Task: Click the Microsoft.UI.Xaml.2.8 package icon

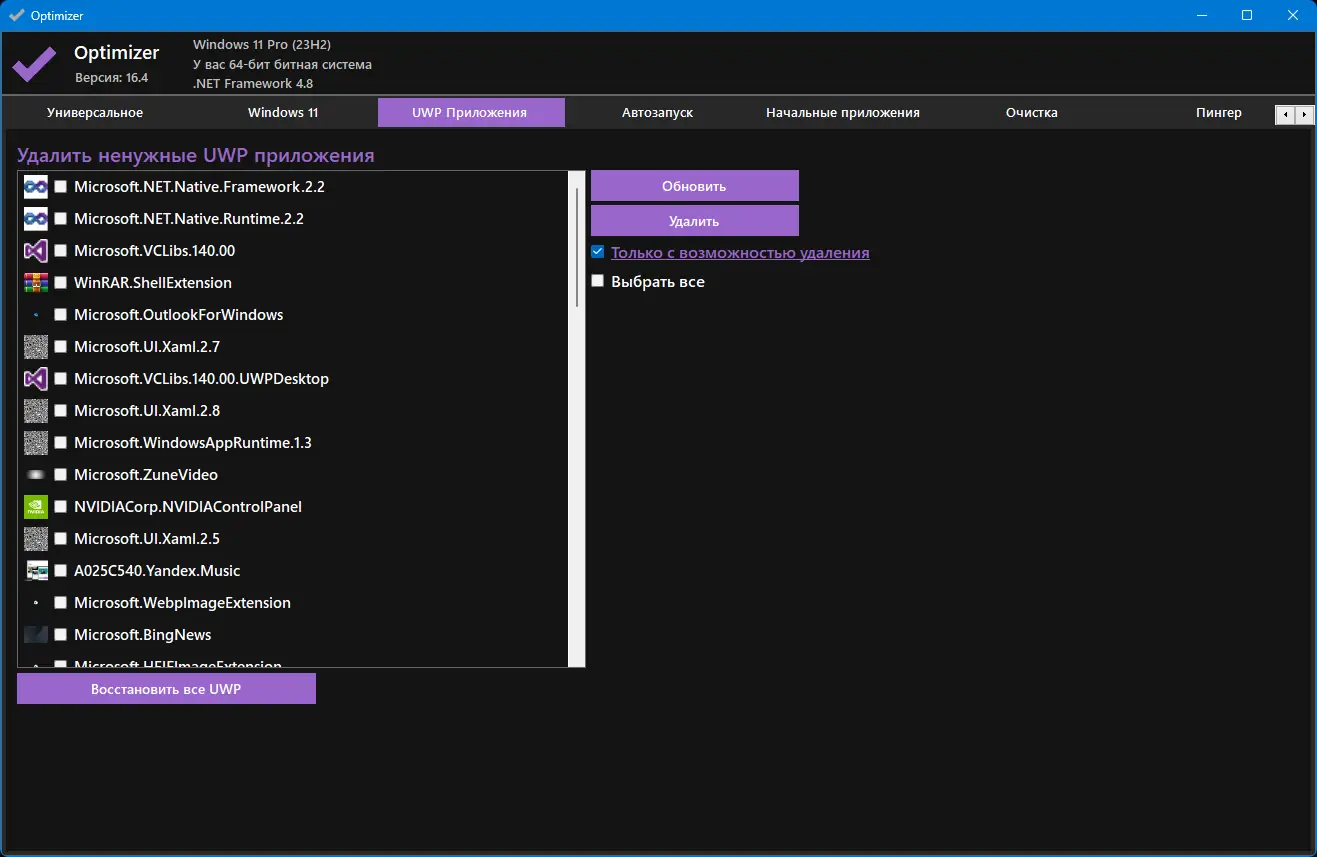Action: coord(36,410)
